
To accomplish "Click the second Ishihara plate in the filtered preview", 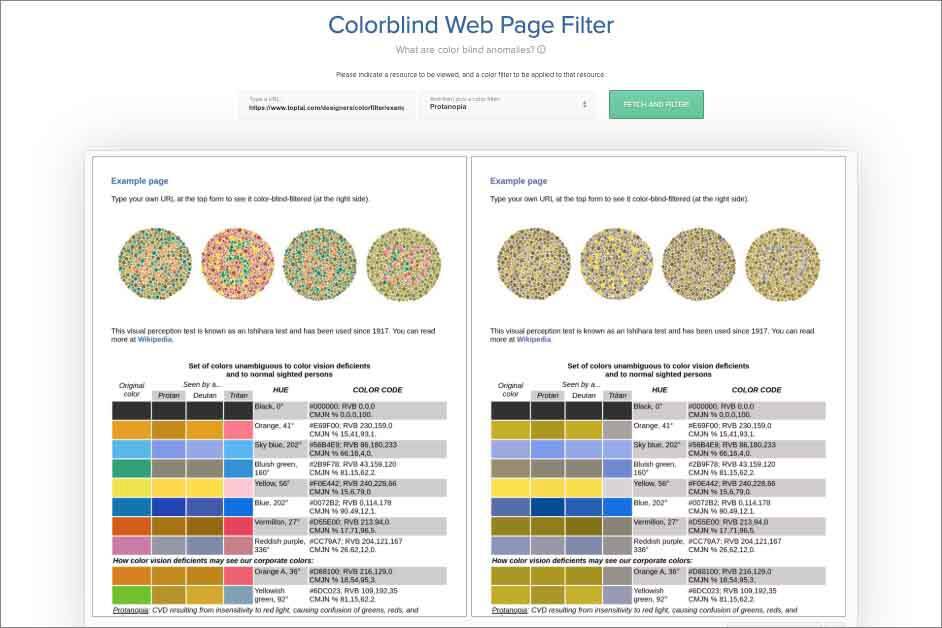I will 616,264.
